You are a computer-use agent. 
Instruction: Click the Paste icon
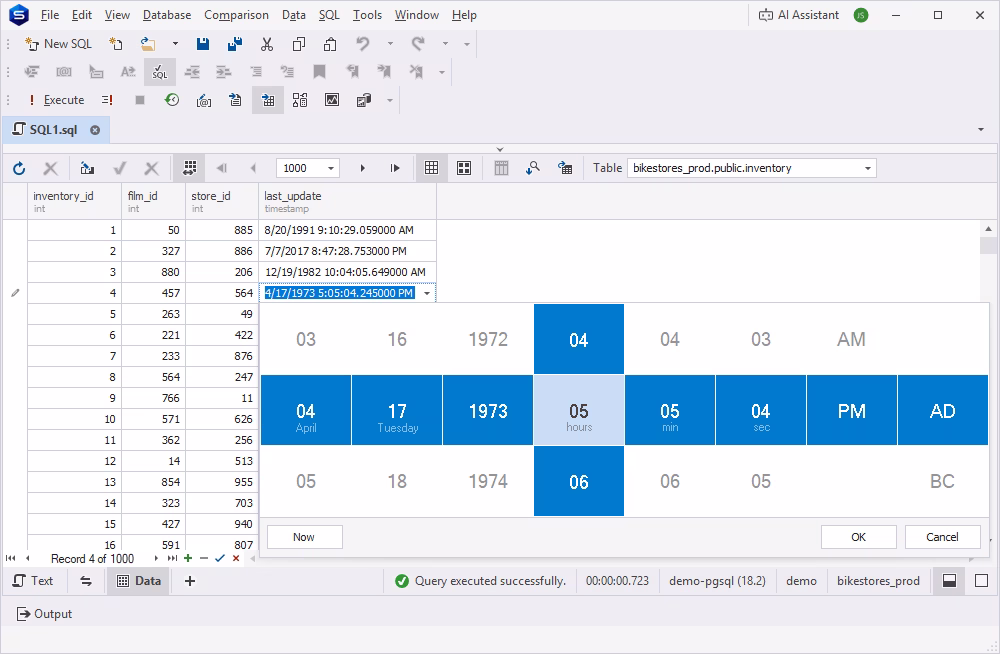(x=330, y=44)
